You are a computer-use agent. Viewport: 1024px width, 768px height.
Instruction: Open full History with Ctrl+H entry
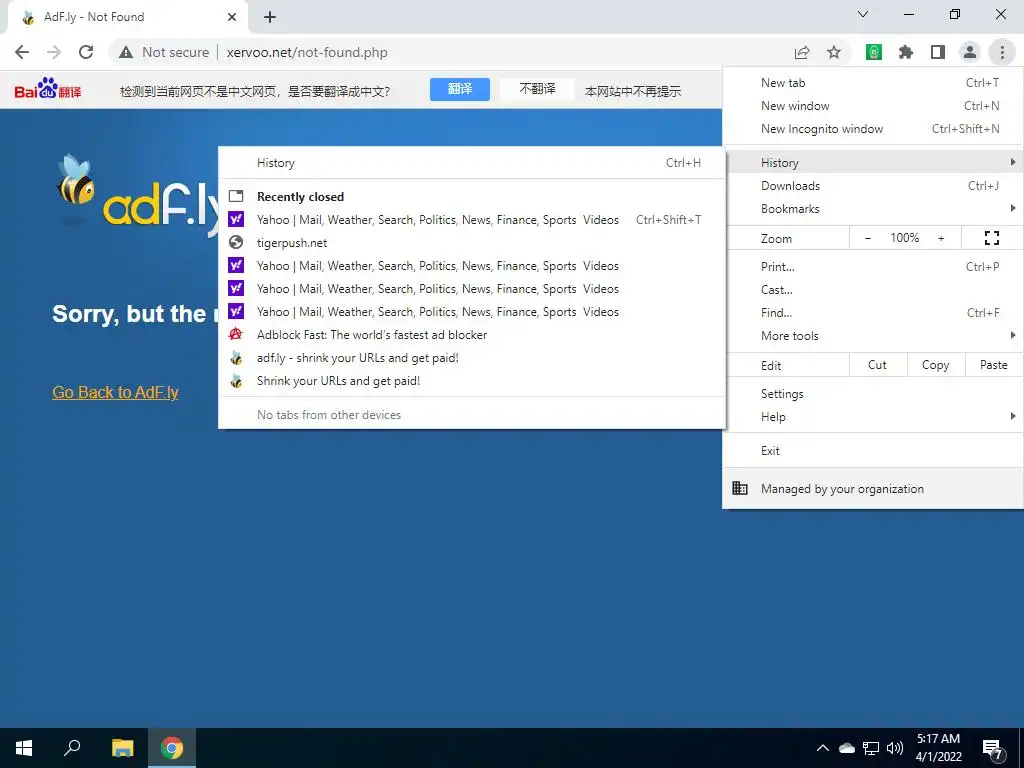click(x=472, y=163)
